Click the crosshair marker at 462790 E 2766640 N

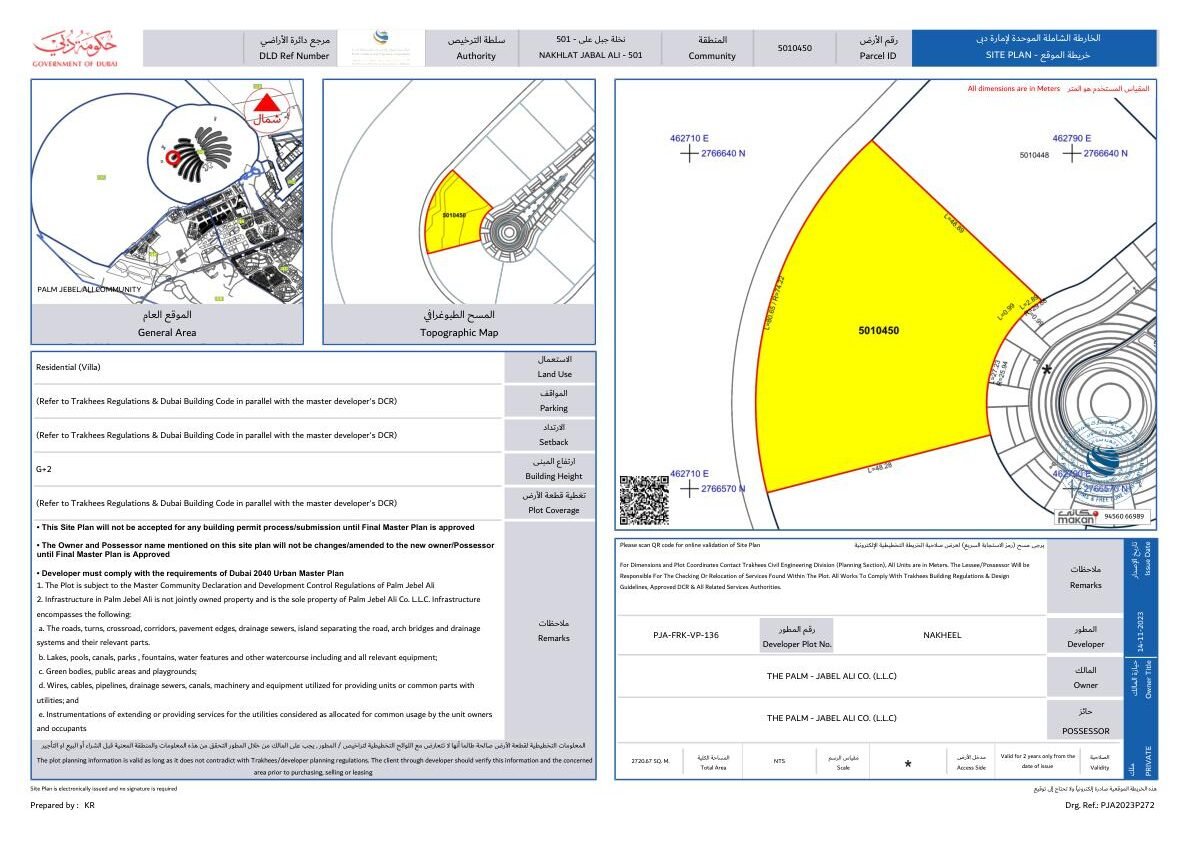point(1072,153)
